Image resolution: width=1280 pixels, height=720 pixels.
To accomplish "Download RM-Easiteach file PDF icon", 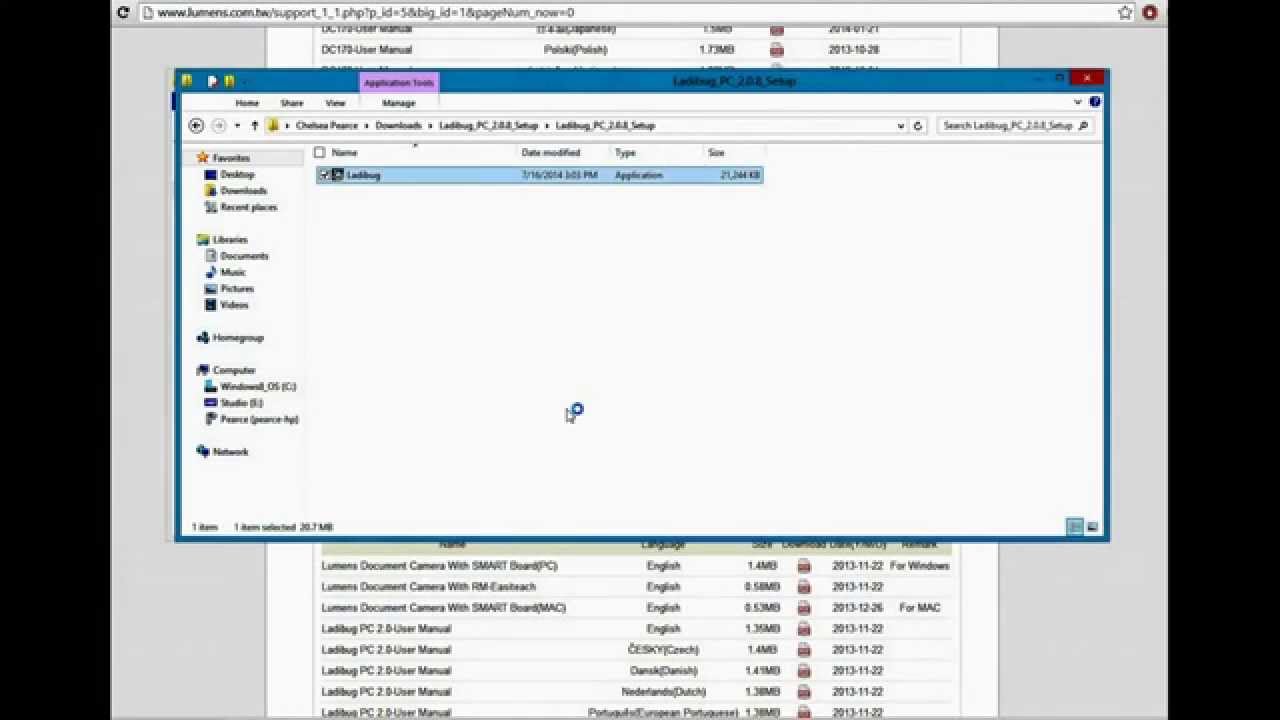I will tap(804, 587).
